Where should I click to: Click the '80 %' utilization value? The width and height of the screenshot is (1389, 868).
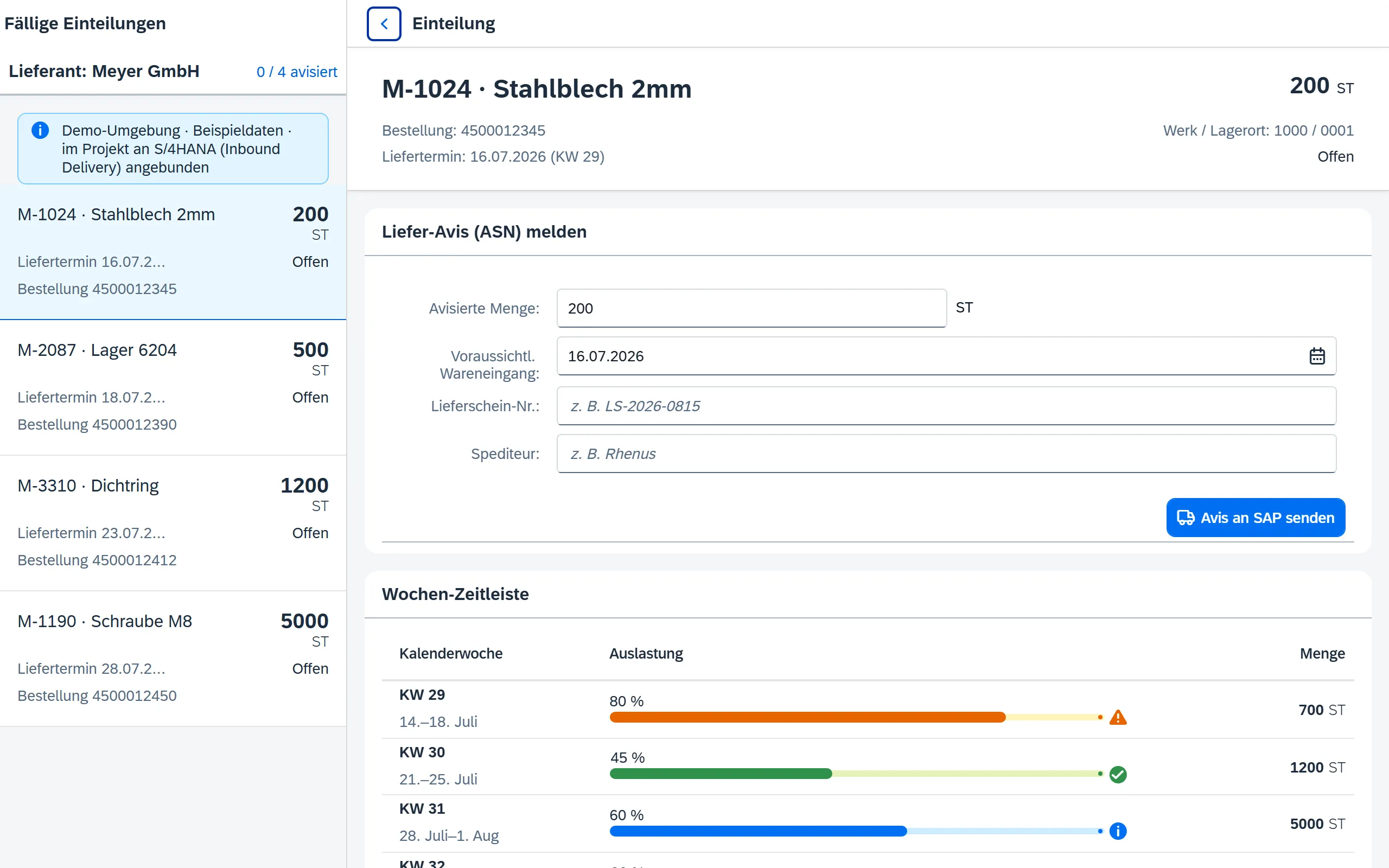pyautogui.click(x=626, y=701)
